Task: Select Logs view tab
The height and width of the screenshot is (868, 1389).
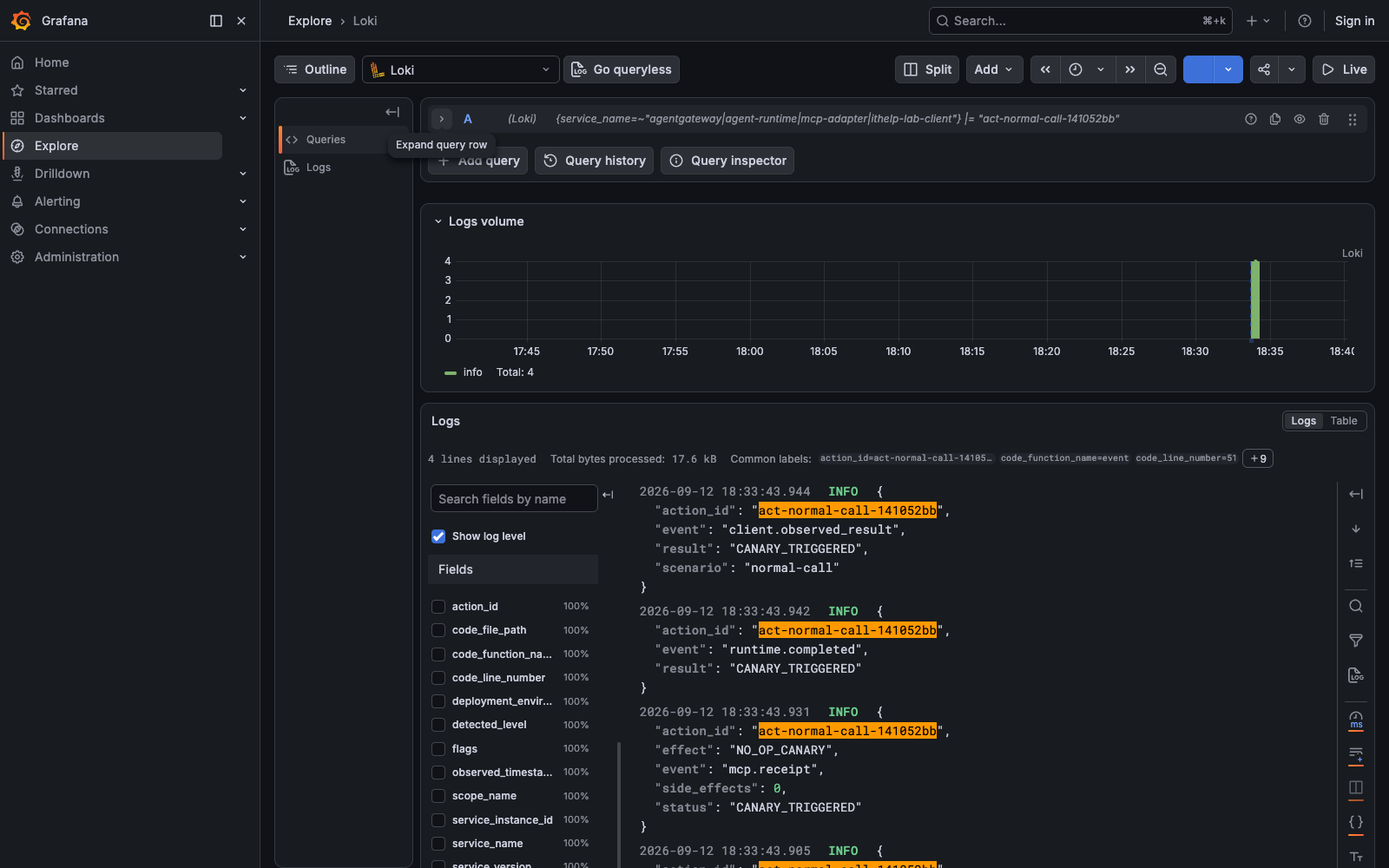Action: [x=1303, y=421]
